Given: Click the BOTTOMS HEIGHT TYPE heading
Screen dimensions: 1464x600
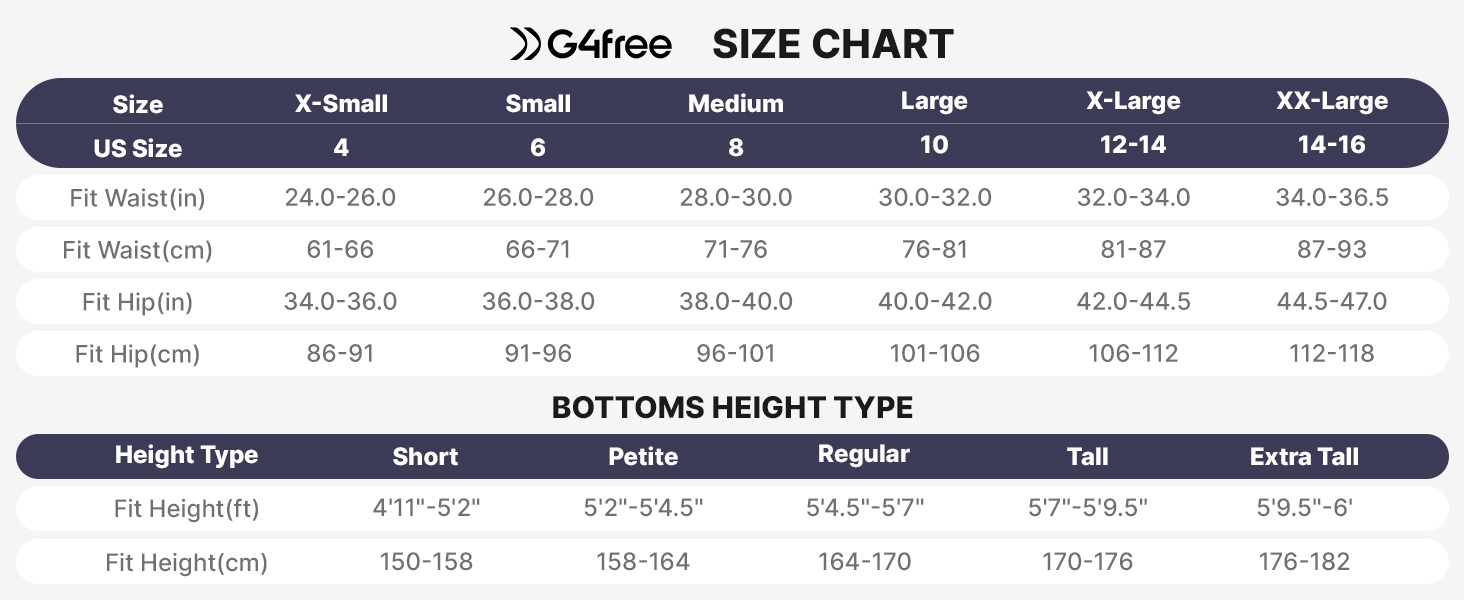Looking at the screenshot, I should click(x=732, y=407).
